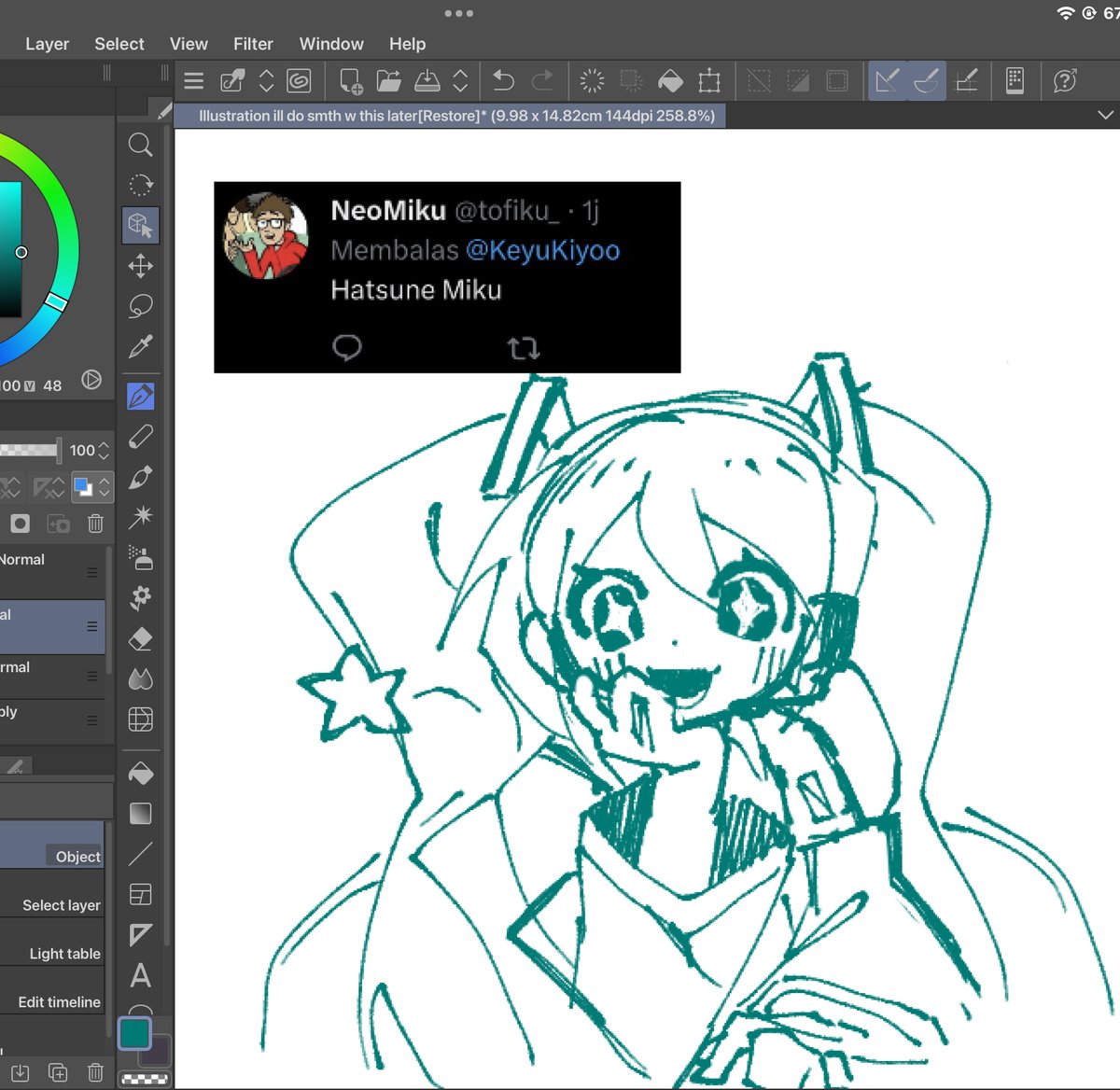Expand the stepper arrows beside save icon
The image size is (1120, 1090).
(460, 81)
